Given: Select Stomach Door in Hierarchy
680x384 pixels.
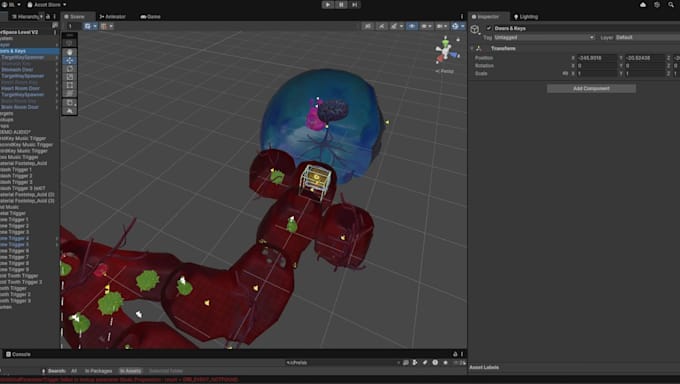Looking at the screenshot, I should [17, 69].
